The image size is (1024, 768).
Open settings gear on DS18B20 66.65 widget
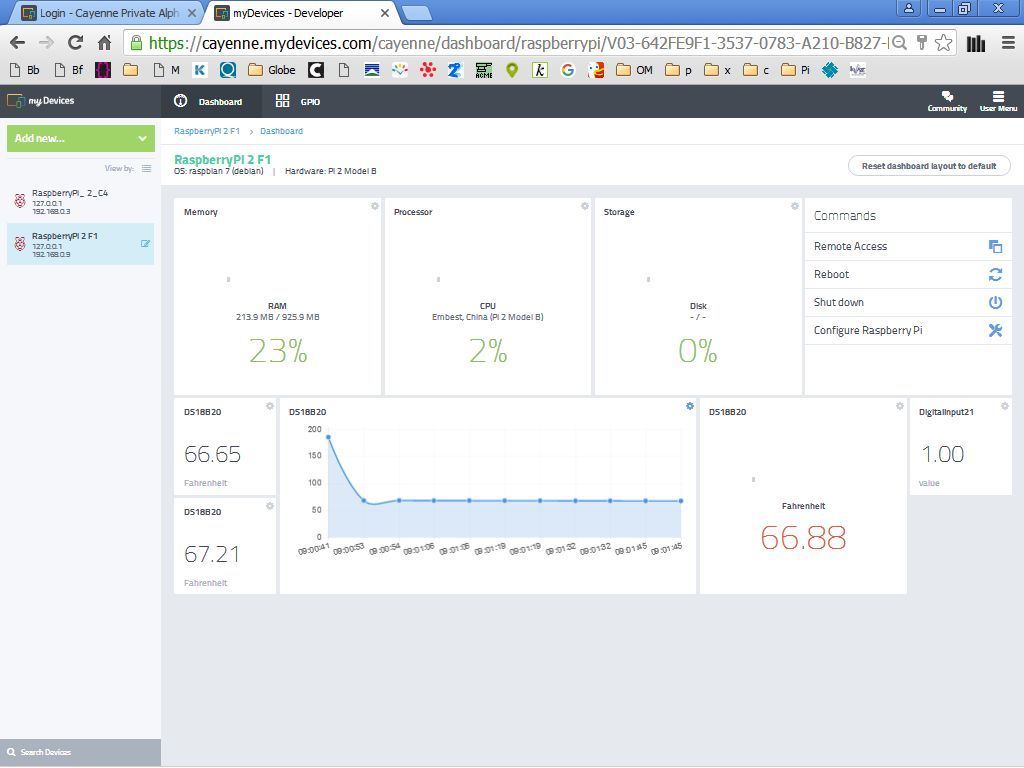click(x=270, y=406)
